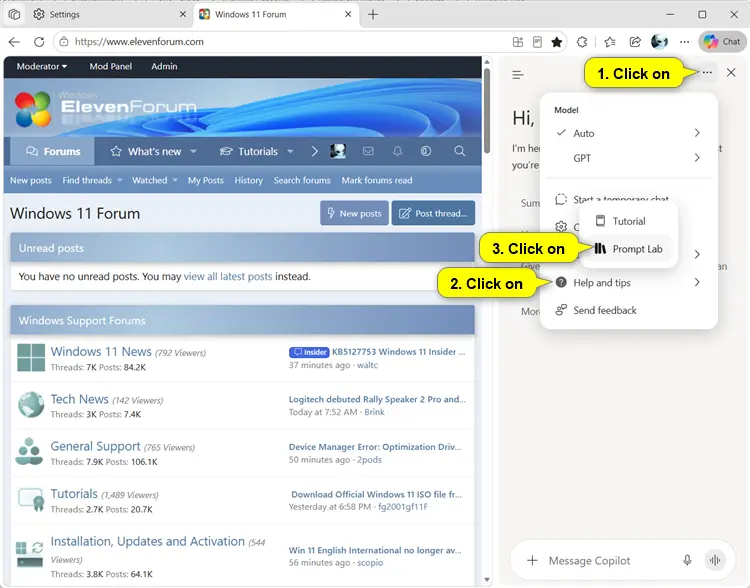Close the Settings tab
The width and height of the screenshot is (750, 588).
click(182, 14)
